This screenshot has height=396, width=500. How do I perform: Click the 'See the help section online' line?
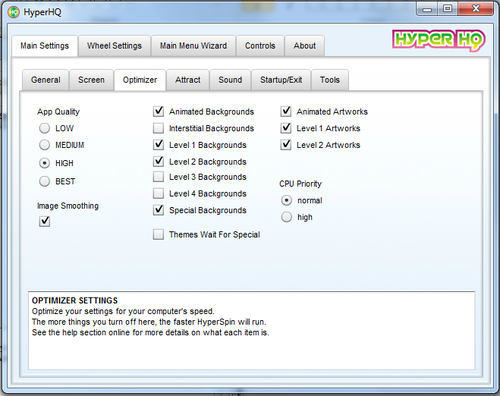(150, 333)
